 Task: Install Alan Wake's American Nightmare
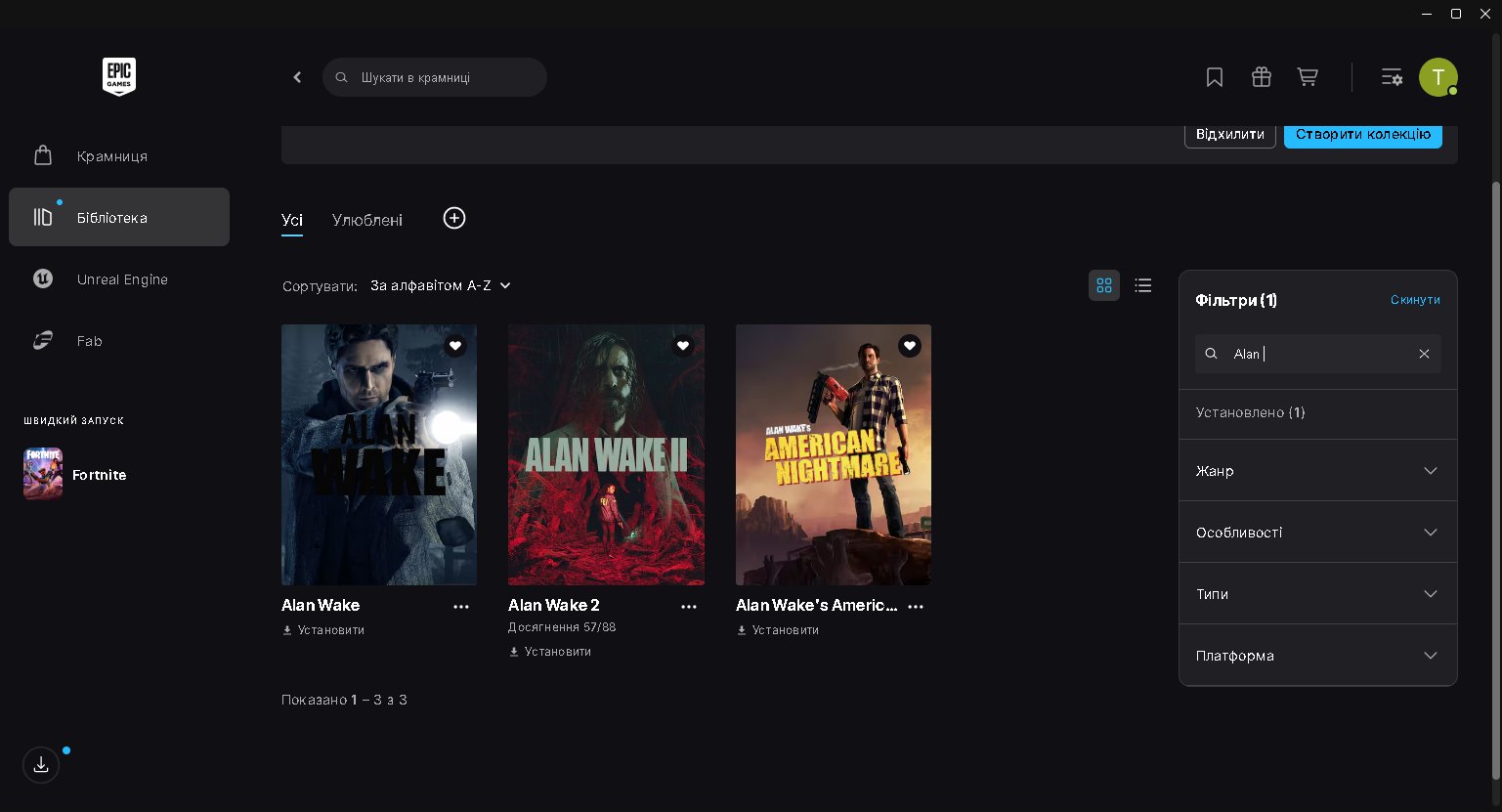(778, 630)
